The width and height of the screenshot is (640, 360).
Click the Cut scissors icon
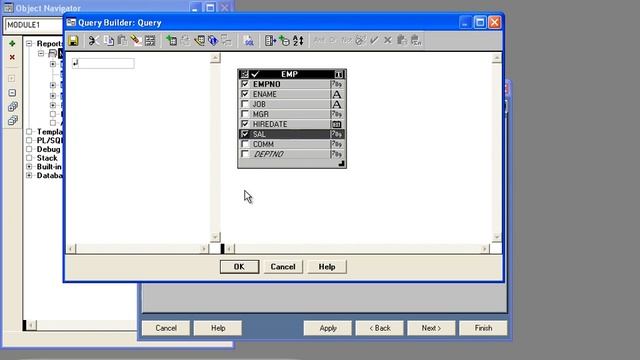click(94, 40)
